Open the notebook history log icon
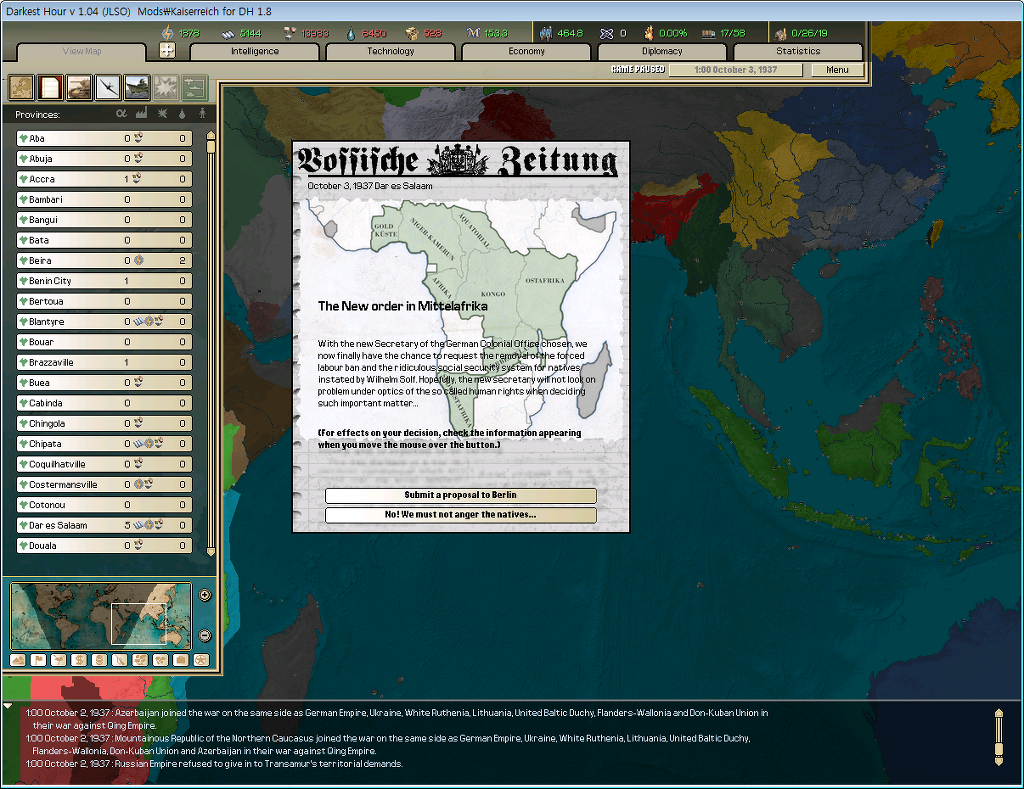1024x789 pixels. pyautogui.click(x=50, y=88)
